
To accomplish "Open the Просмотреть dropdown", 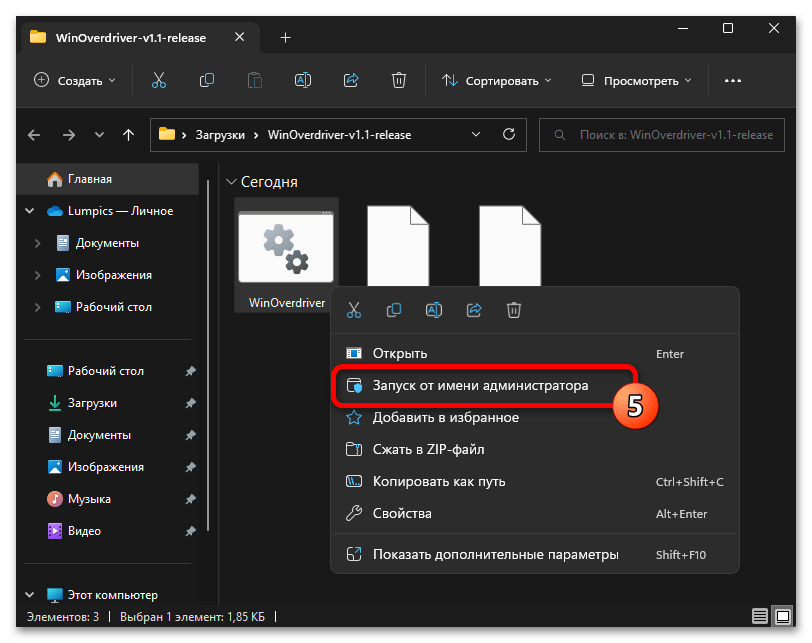I will pyautogui.click(x=636, y=81).
